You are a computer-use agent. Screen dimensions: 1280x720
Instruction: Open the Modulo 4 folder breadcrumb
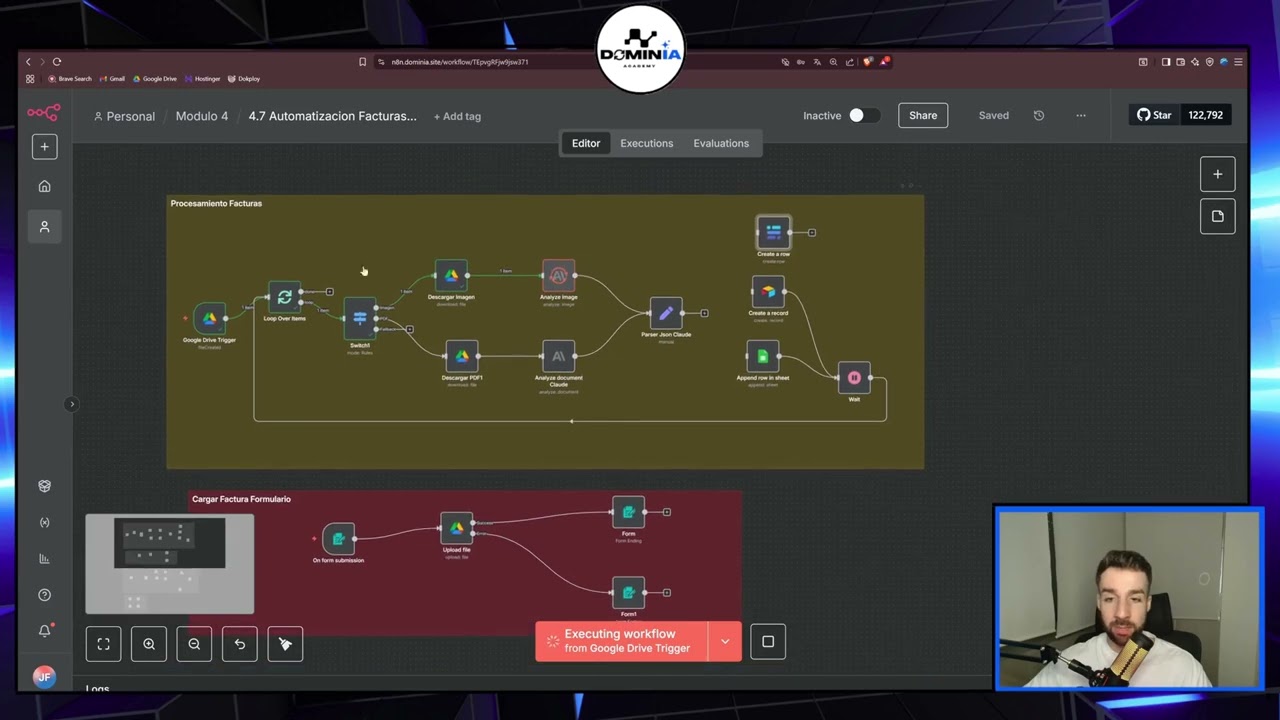[202, 116]
